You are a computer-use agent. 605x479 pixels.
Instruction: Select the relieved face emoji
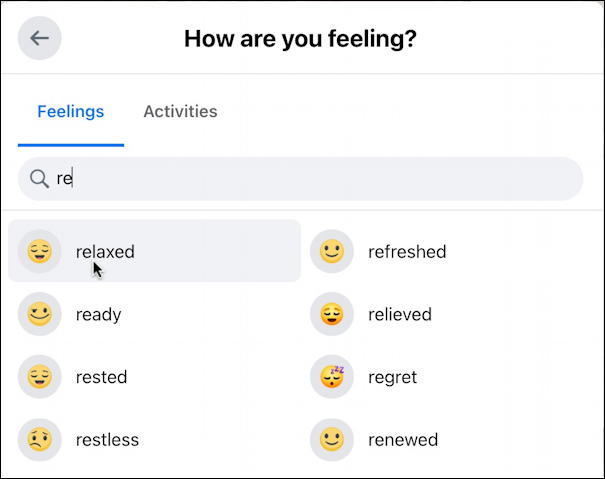pyautogui.click(x=332, y=314)
